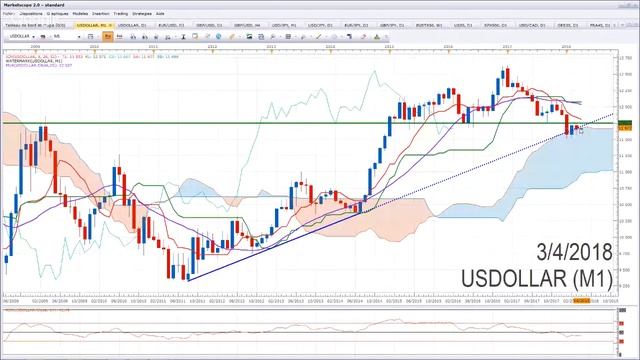Open the Fichier menu

9,13
